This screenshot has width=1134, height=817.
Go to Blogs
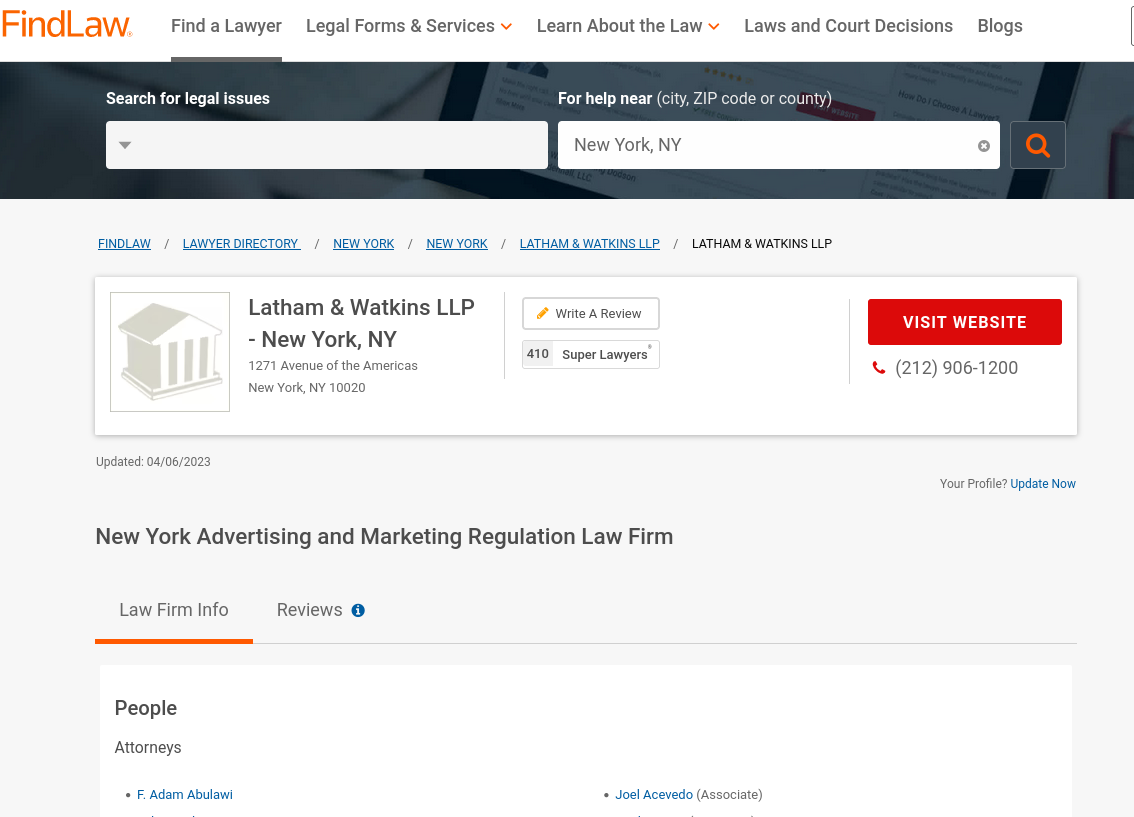(999, 26)
